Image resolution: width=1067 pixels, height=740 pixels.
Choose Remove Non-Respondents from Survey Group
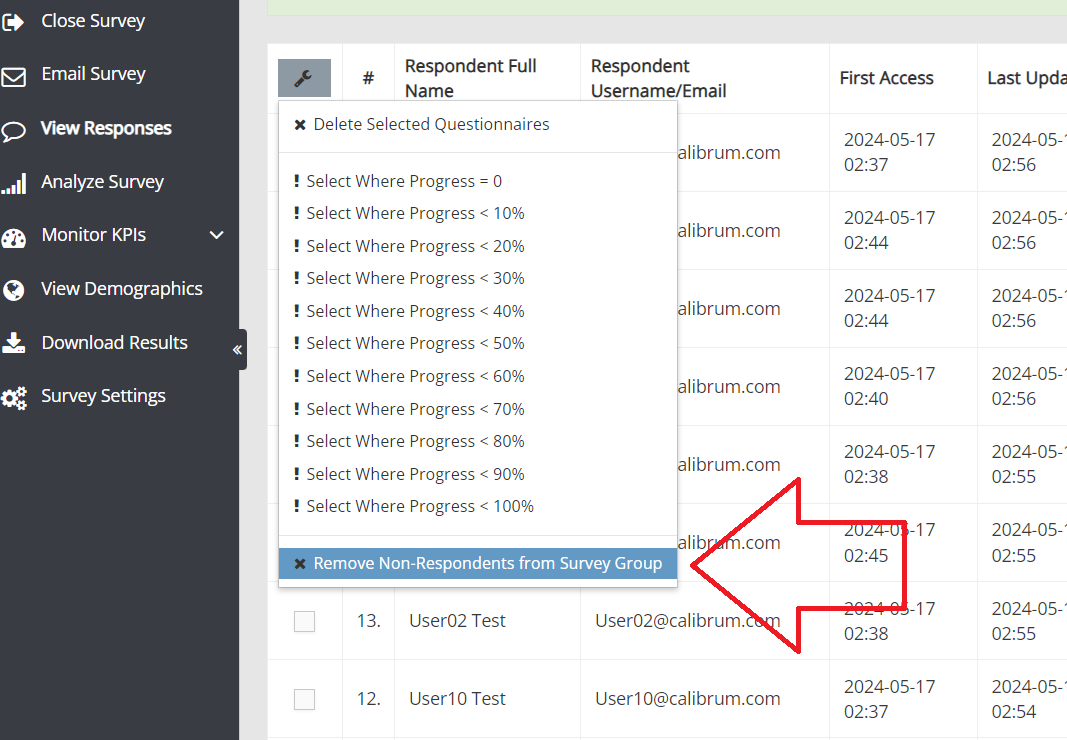pyautogui.click(x=478, y=564)
